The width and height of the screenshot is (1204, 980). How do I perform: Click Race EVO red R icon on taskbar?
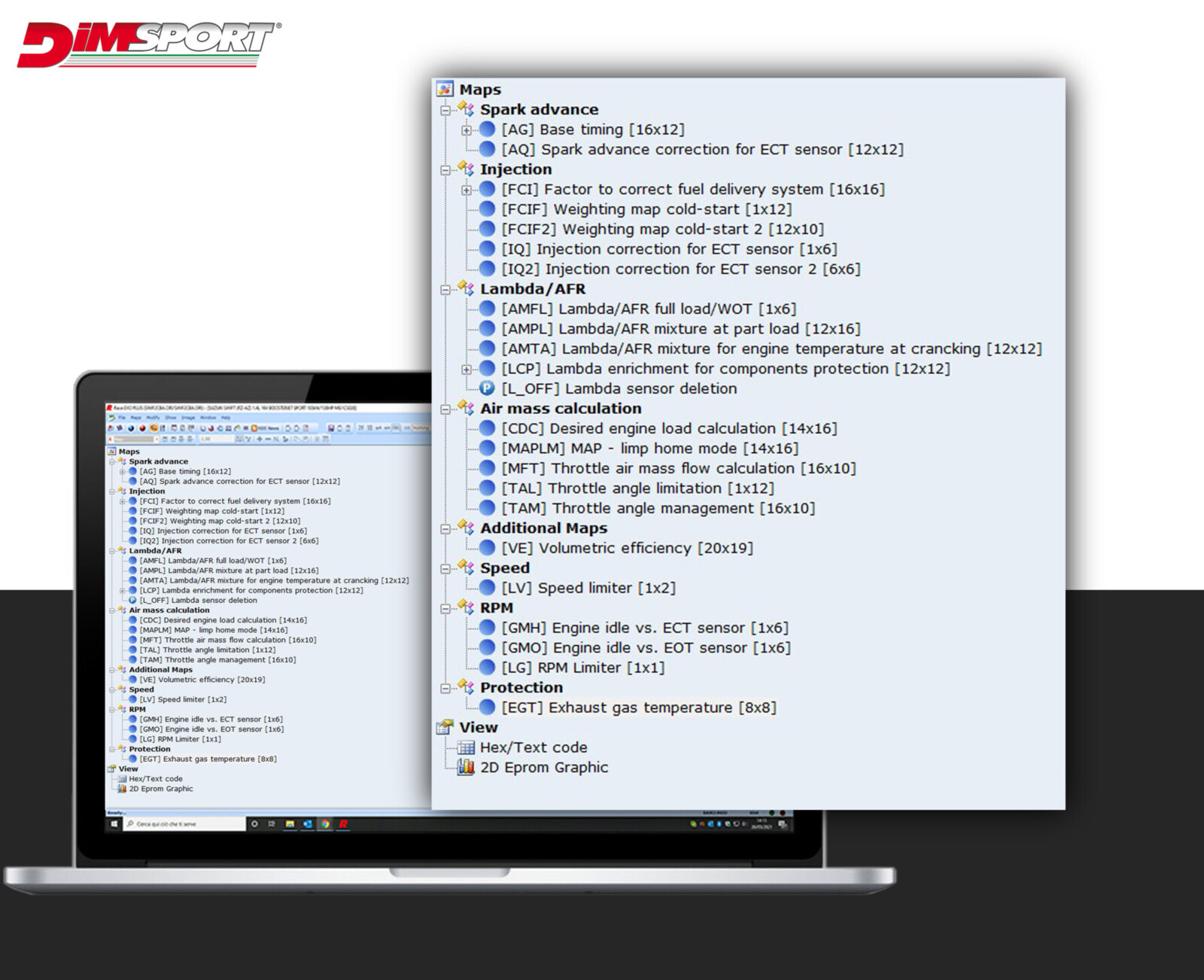click(x=343, y=824)
